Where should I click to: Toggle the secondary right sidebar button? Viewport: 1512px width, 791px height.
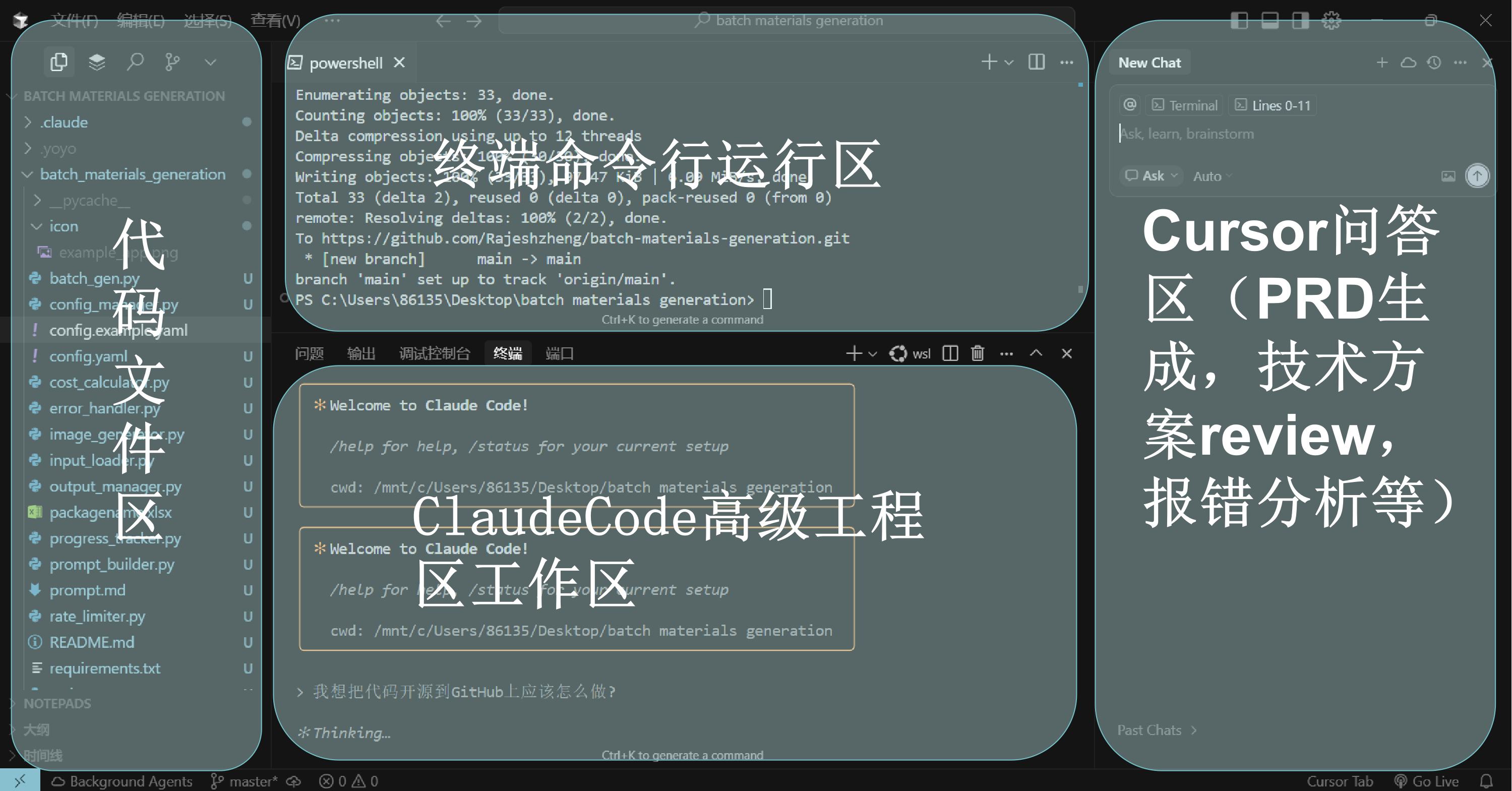click(1300, 21)
